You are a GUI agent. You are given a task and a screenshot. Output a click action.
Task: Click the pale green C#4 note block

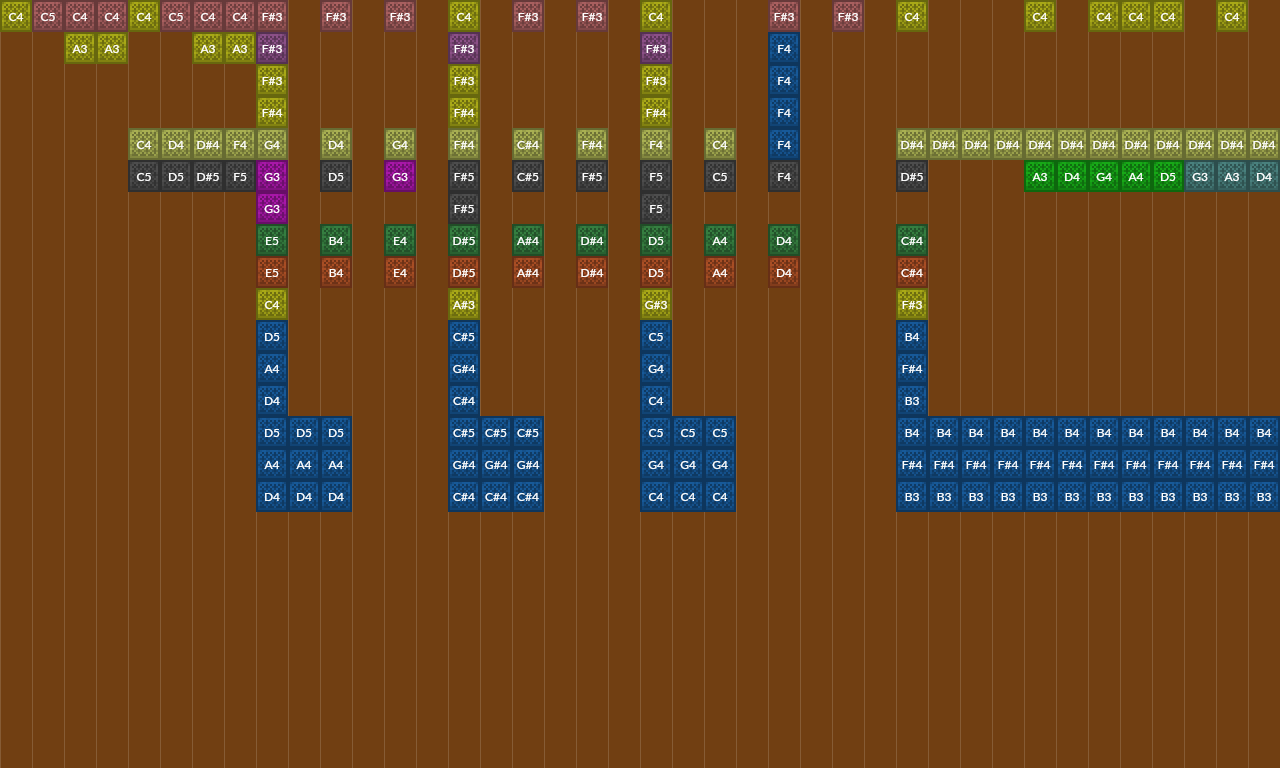[528, 145]
